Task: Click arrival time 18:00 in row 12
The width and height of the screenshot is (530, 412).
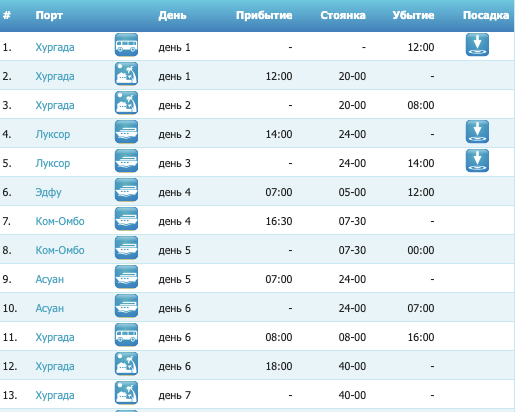Action: click(x=279, y=367)
